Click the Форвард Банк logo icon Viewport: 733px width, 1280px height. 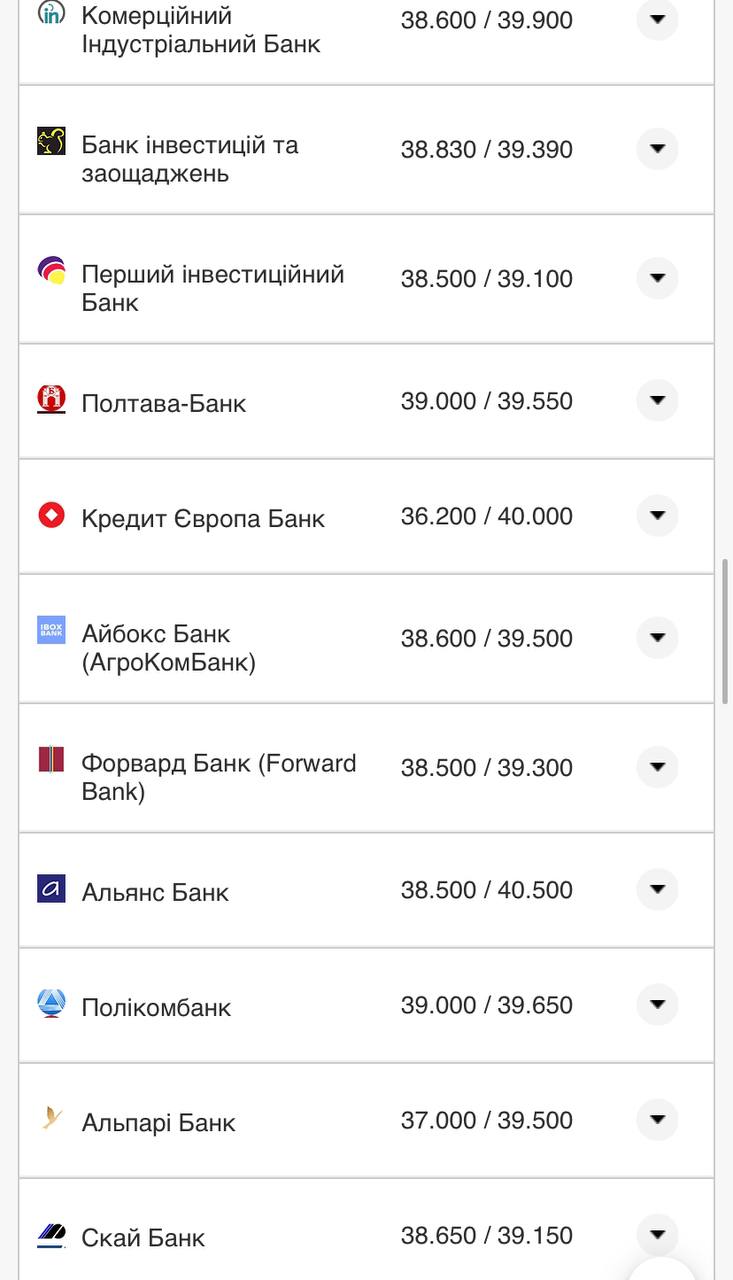51,760
